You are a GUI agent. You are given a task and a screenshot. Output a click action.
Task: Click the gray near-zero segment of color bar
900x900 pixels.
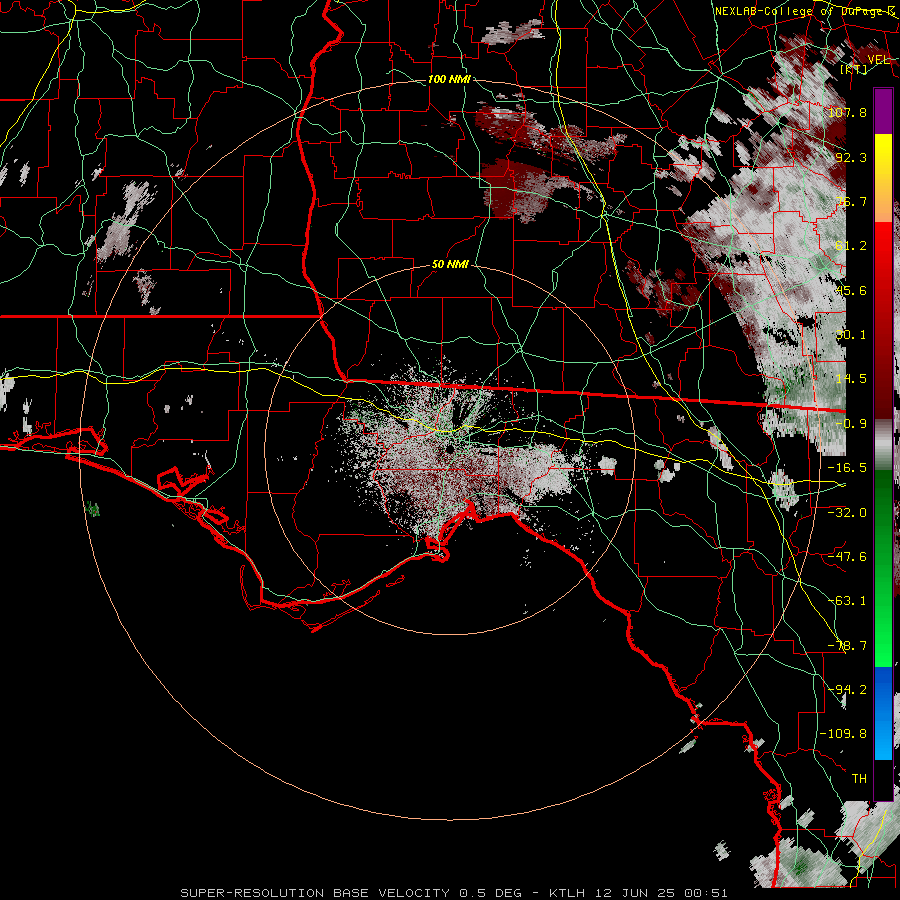[883, 444]
